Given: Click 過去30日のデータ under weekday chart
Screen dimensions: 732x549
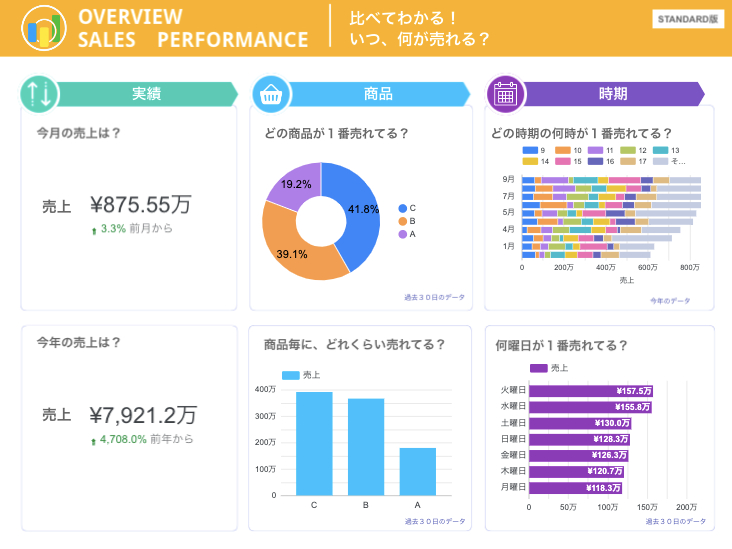Looking at the screenshot, I should click(676, 521).
